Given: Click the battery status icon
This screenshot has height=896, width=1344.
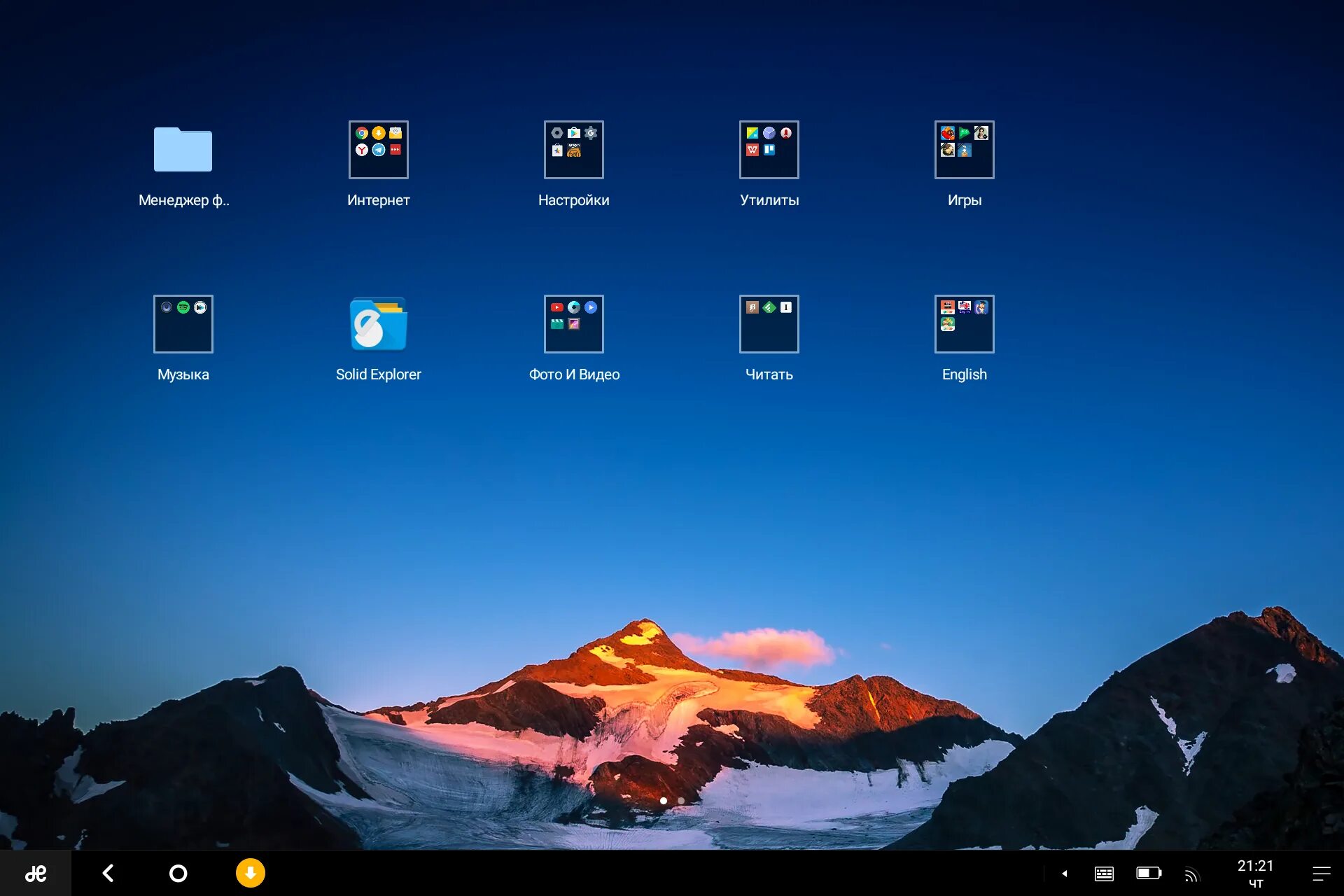Looking at the screenshot, I should (x=1148, y=873).
